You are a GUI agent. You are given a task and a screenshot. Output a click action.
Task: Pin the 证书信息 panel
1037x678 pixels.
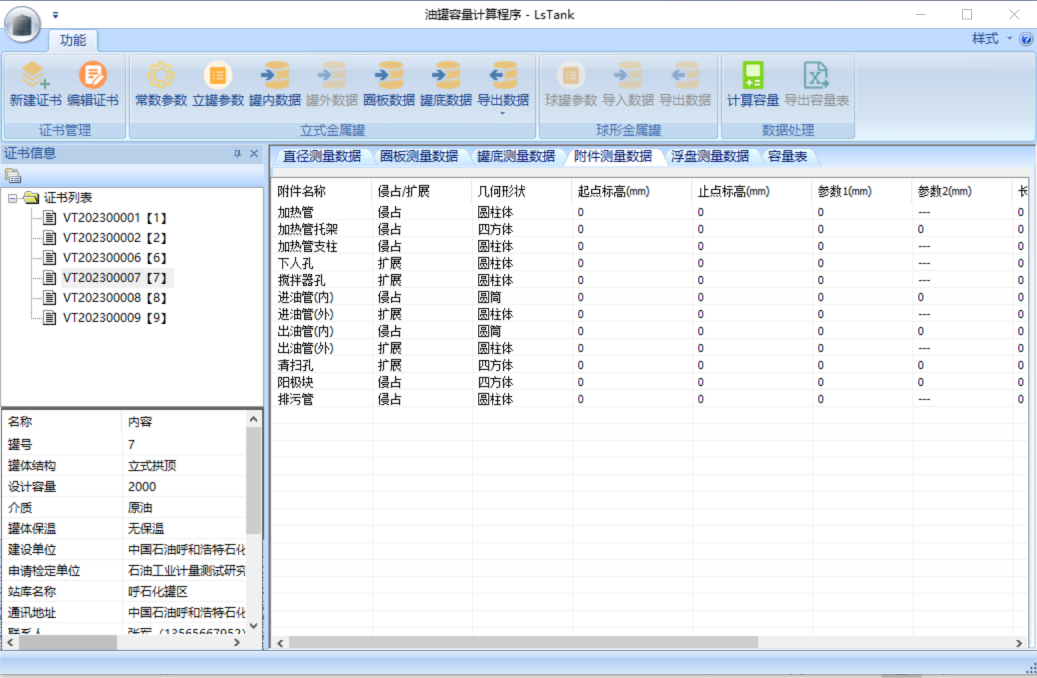(237, 153)
